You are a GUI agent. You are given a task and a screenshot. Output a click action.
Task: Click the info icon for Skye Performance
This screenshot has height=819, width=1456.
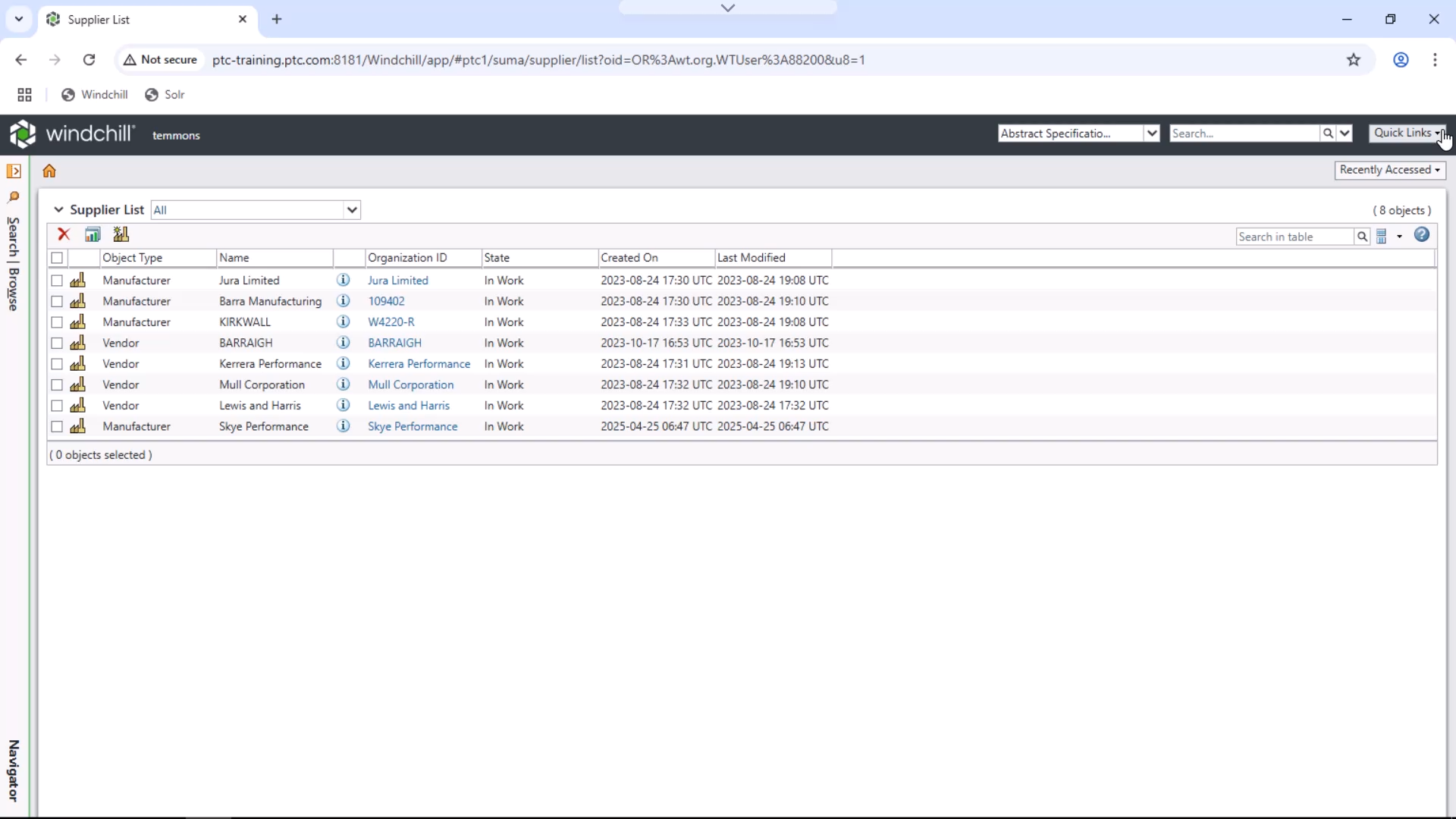click(344, 426)
